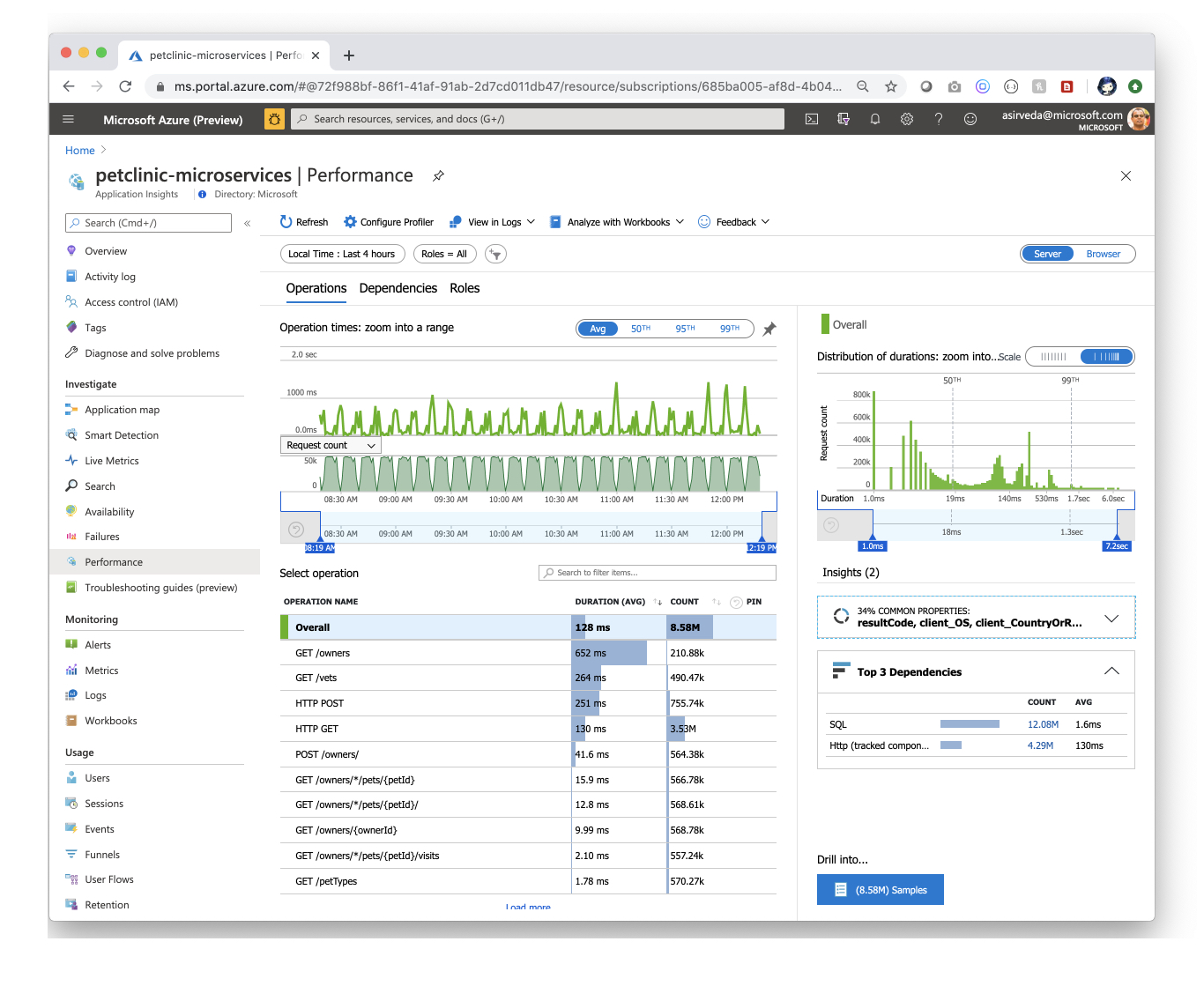1204x986 pixels.
Task: Open Smart Detection in the sidebar
Action: coord(122,435)
